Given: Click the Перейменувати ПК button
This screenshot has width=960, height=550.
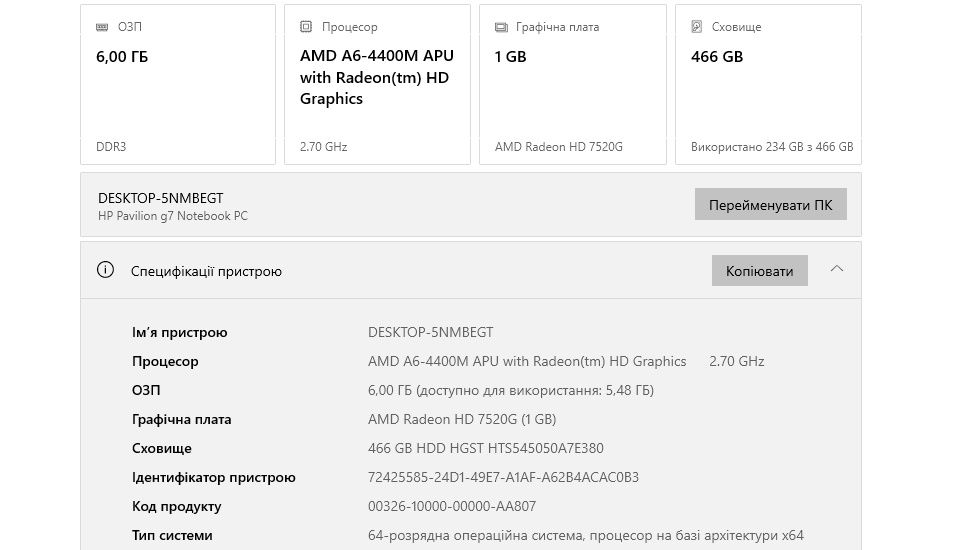Looking at the screenshot, I should click(x=771, y=204).
